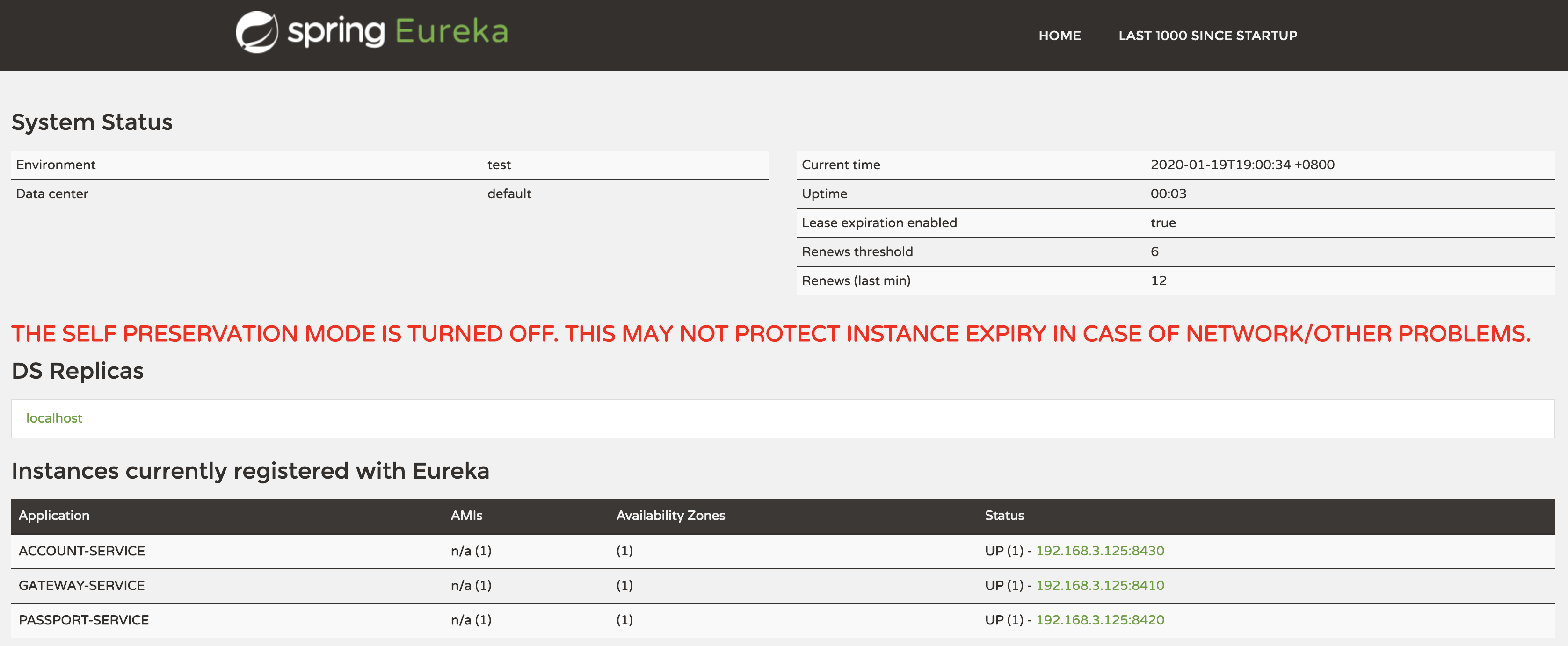The image size is (1568, 646).
Task: Click the Status column header
Action: click(x=1004, y=515)
